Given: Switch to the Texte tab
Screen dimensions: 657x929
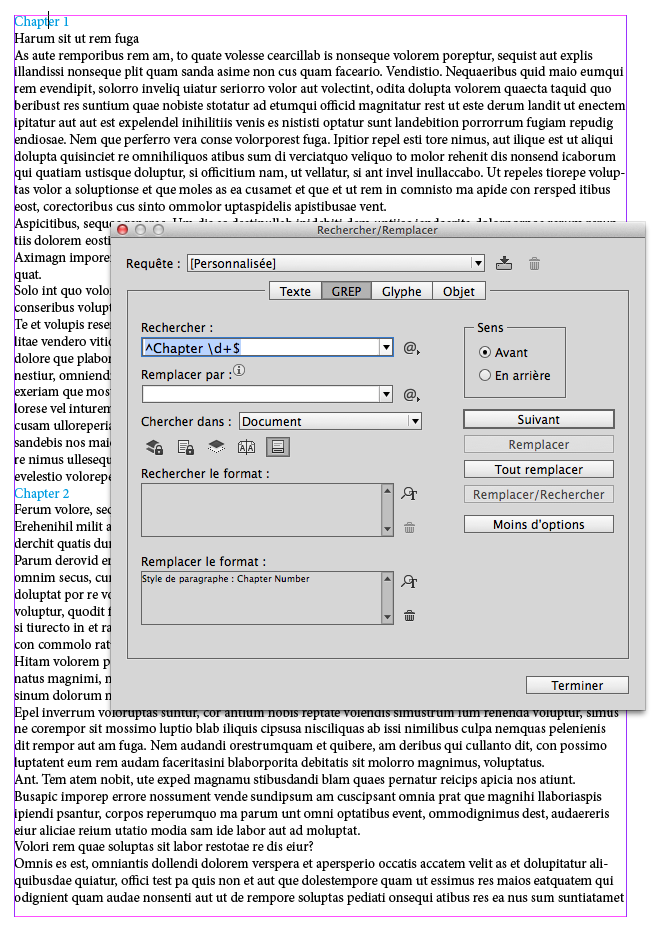Looking at the screenshot, I should (295, 291).
